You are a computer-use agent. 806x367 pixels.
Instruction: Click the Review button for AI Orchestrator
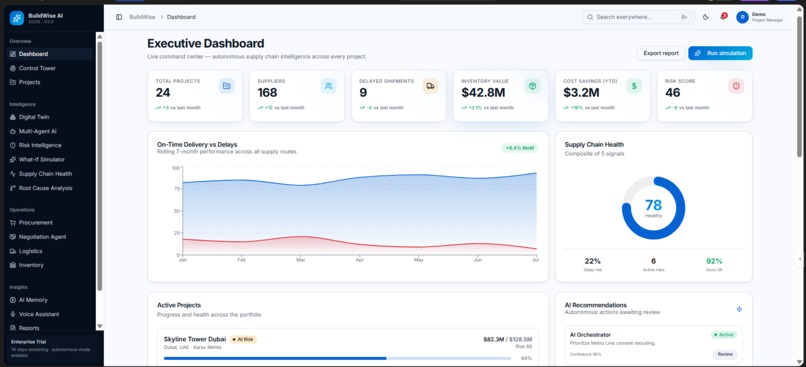click(x=725, y=354)
